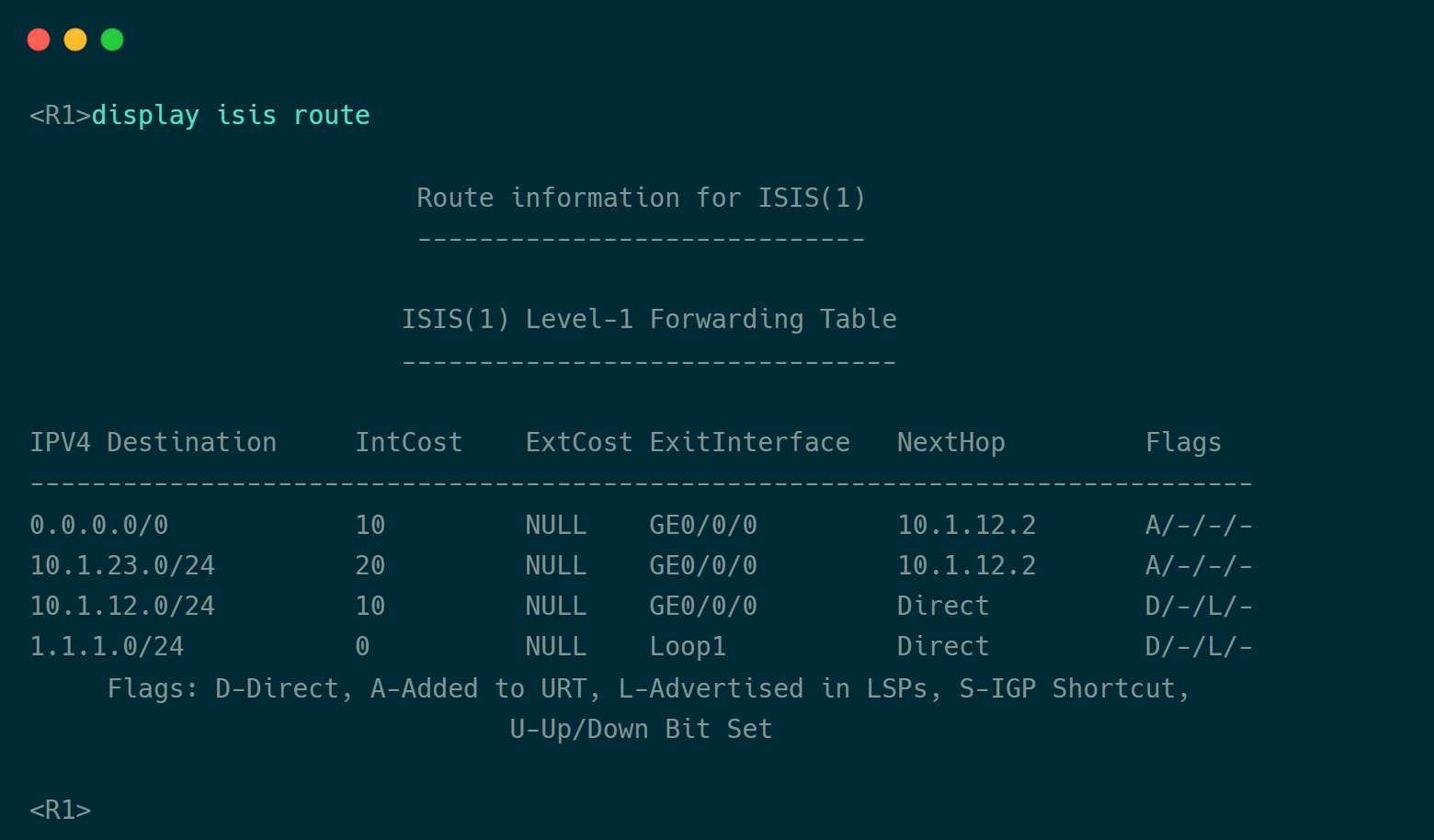
Task: Click the 10.1.23.0/24 destination entry
Action: (122, 565)
